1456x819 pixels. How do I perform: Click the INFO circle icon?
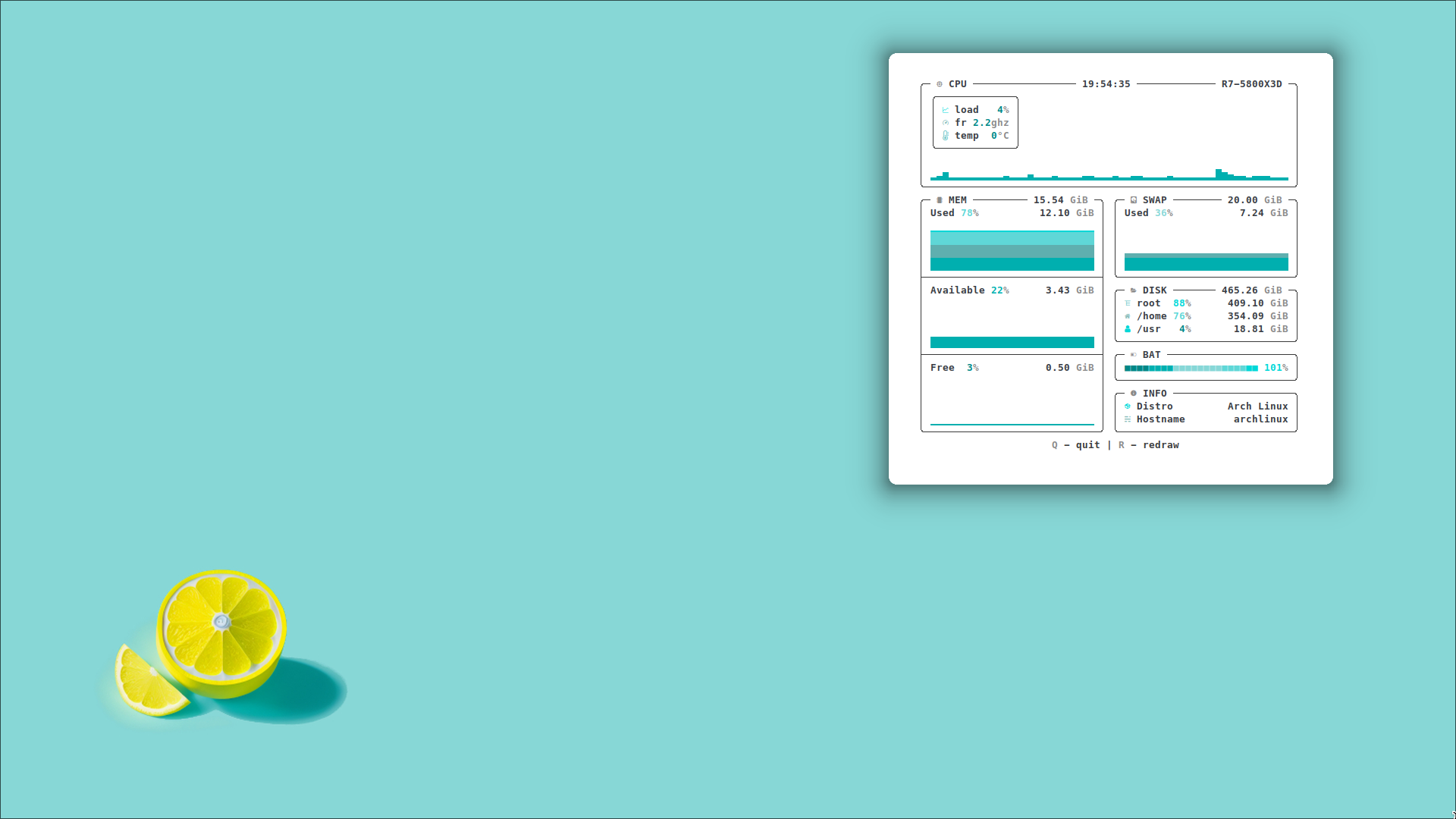coord(1134,394)
